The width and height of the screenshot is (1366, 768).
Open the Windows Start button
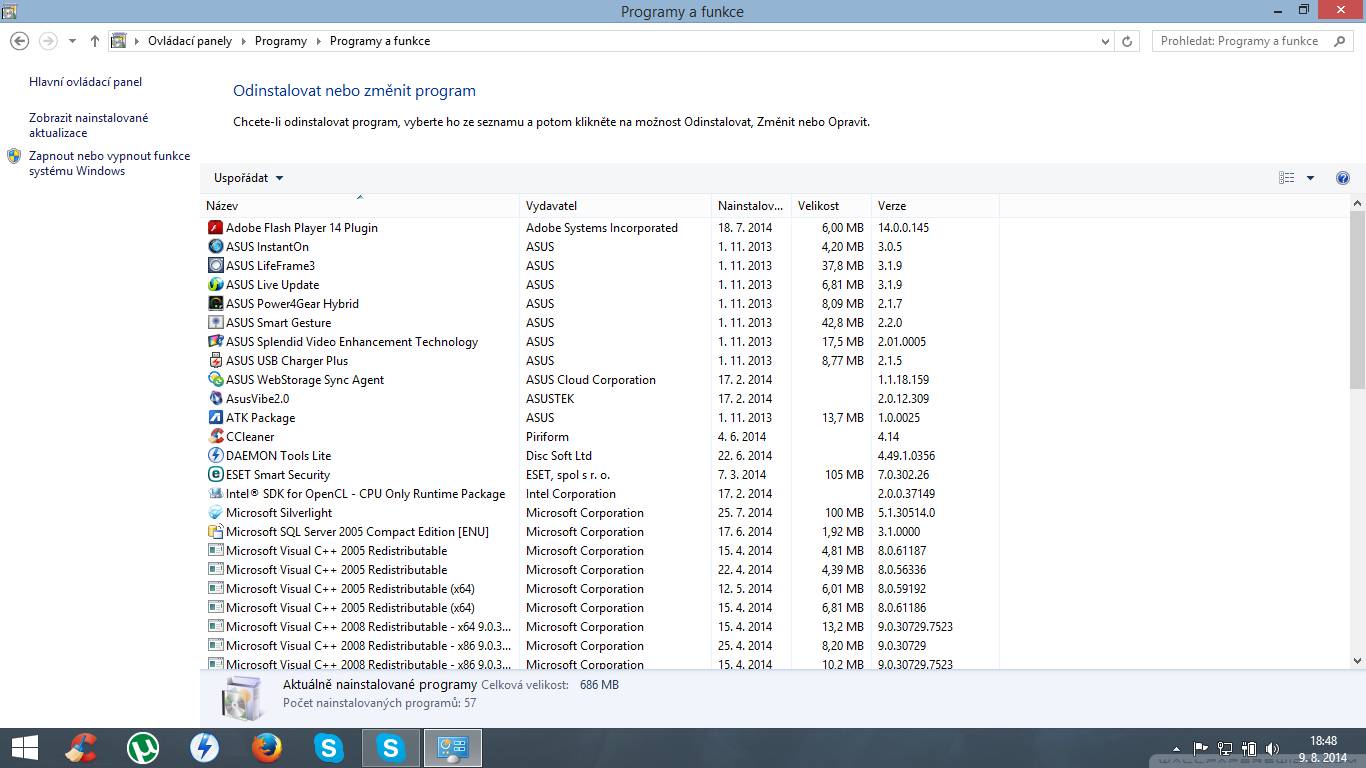(x=25, y=748)
